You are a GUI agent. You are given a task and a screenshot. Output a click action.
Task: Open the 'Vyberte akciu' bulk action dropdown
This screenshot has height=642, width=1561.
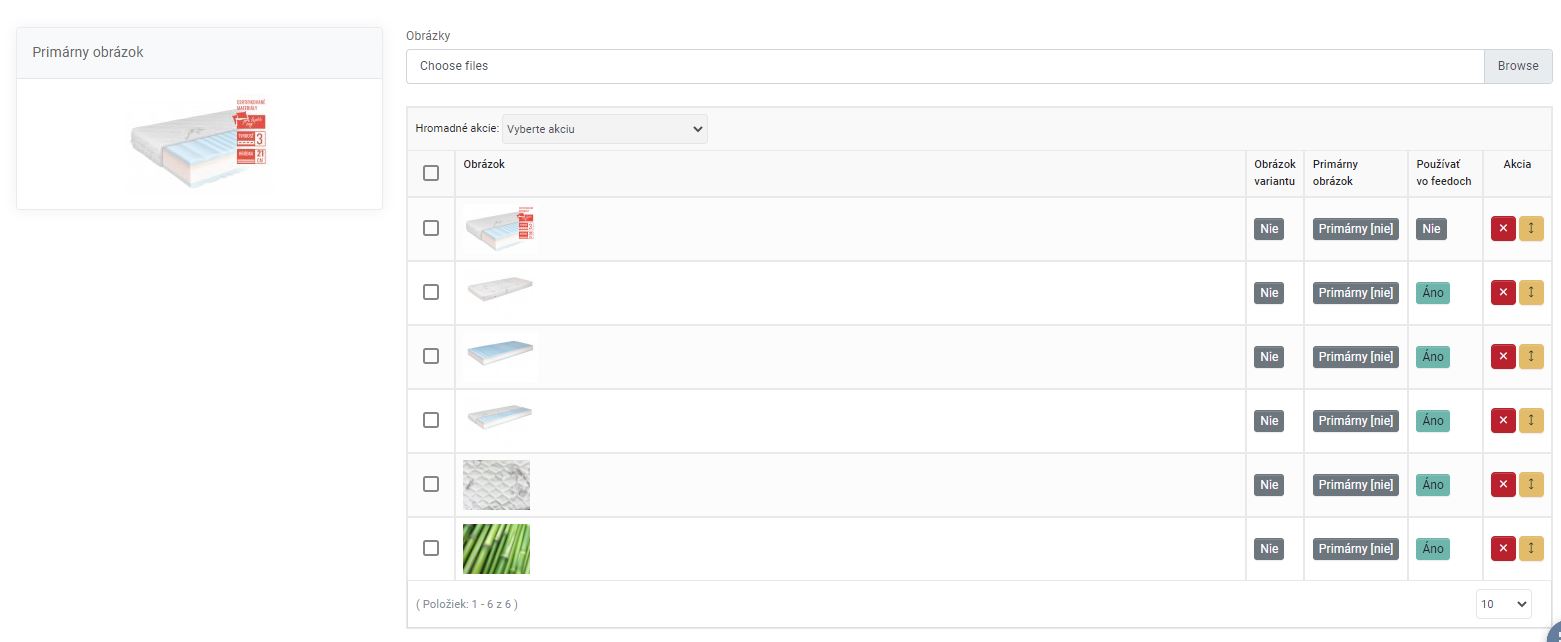tap(604, 129)
